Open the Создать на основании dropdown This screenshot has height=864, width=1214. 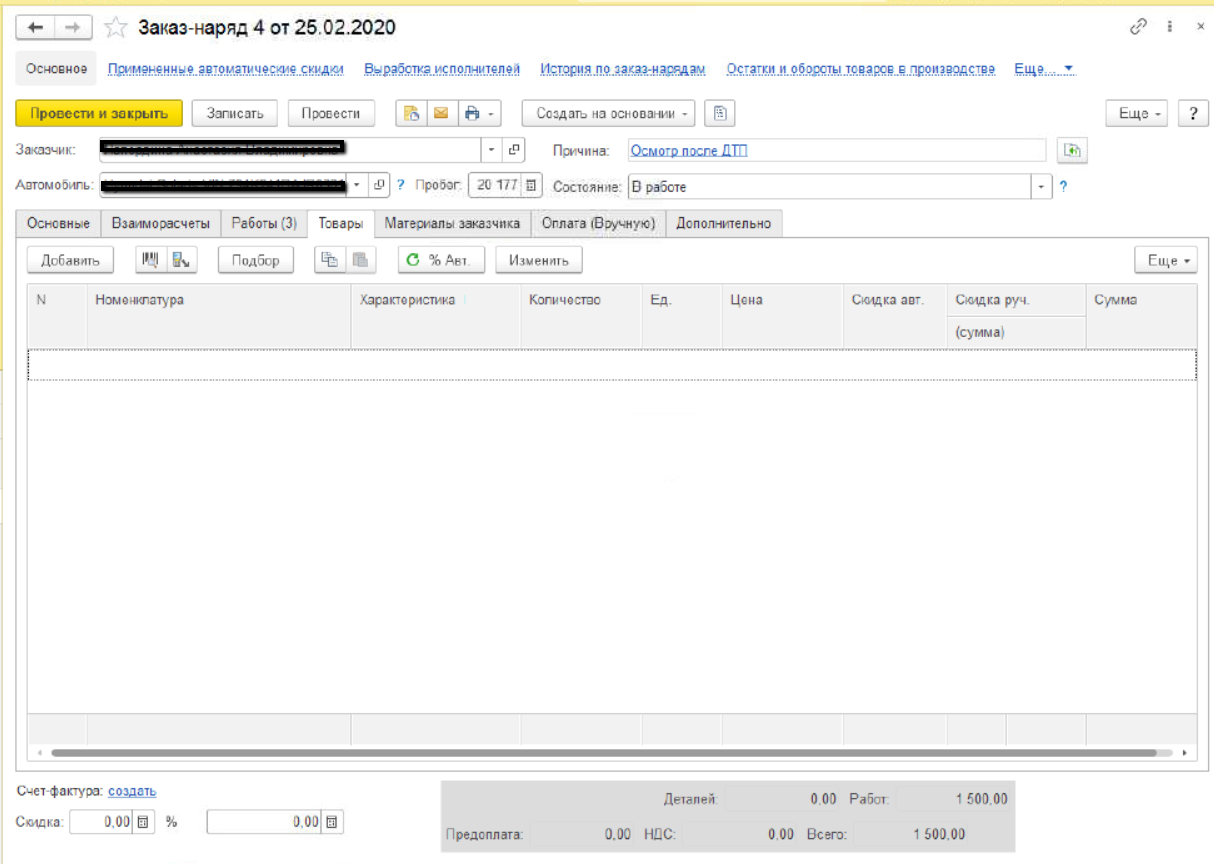click(609, 113)
